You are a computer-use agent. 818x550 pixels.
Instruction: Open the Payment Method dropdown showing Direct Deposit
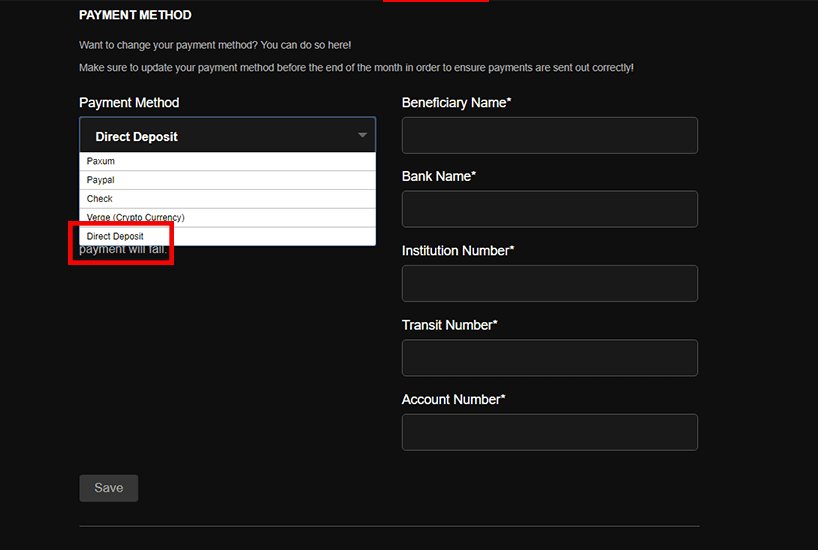point(227,135)
